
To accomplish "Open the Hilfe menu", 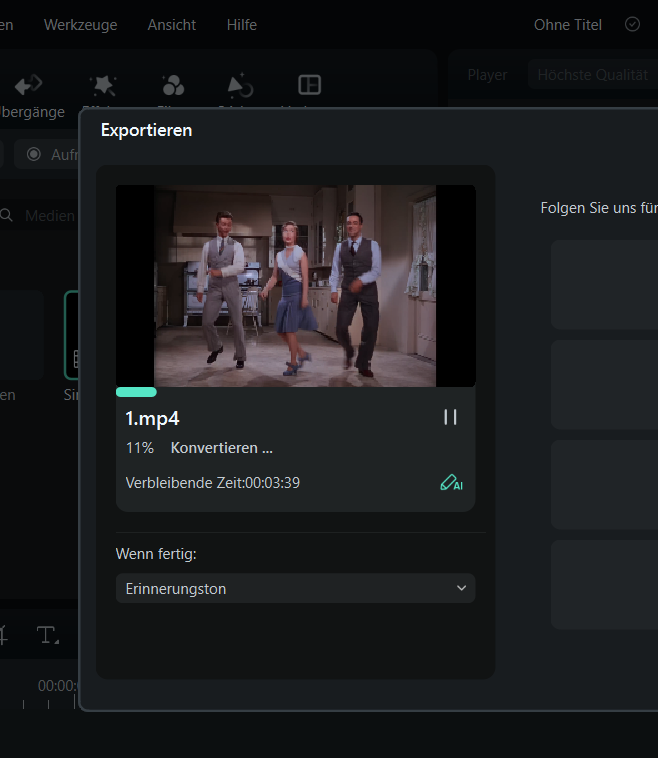I will (242, 25).
